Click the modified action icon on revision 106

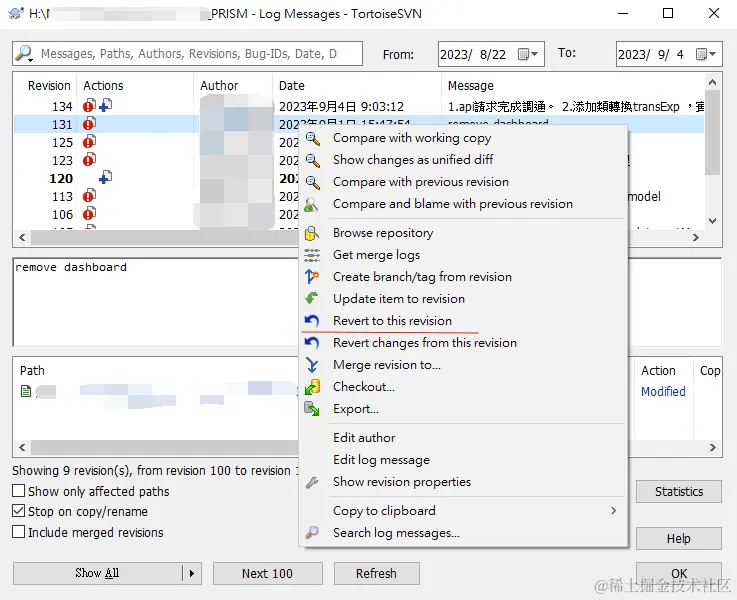click(89, 214)
